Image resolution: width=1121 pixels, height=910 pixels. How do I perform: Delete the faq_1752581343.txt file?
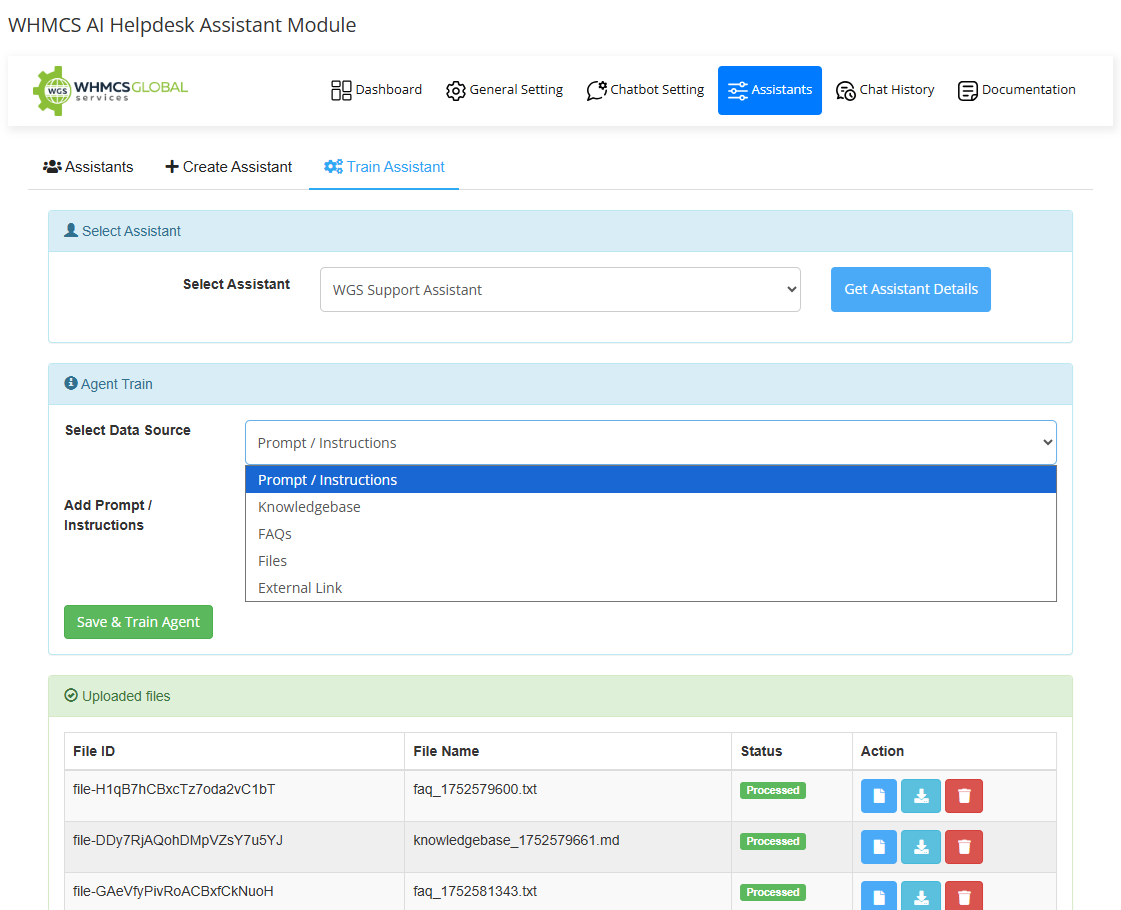[x=964, y=896]
